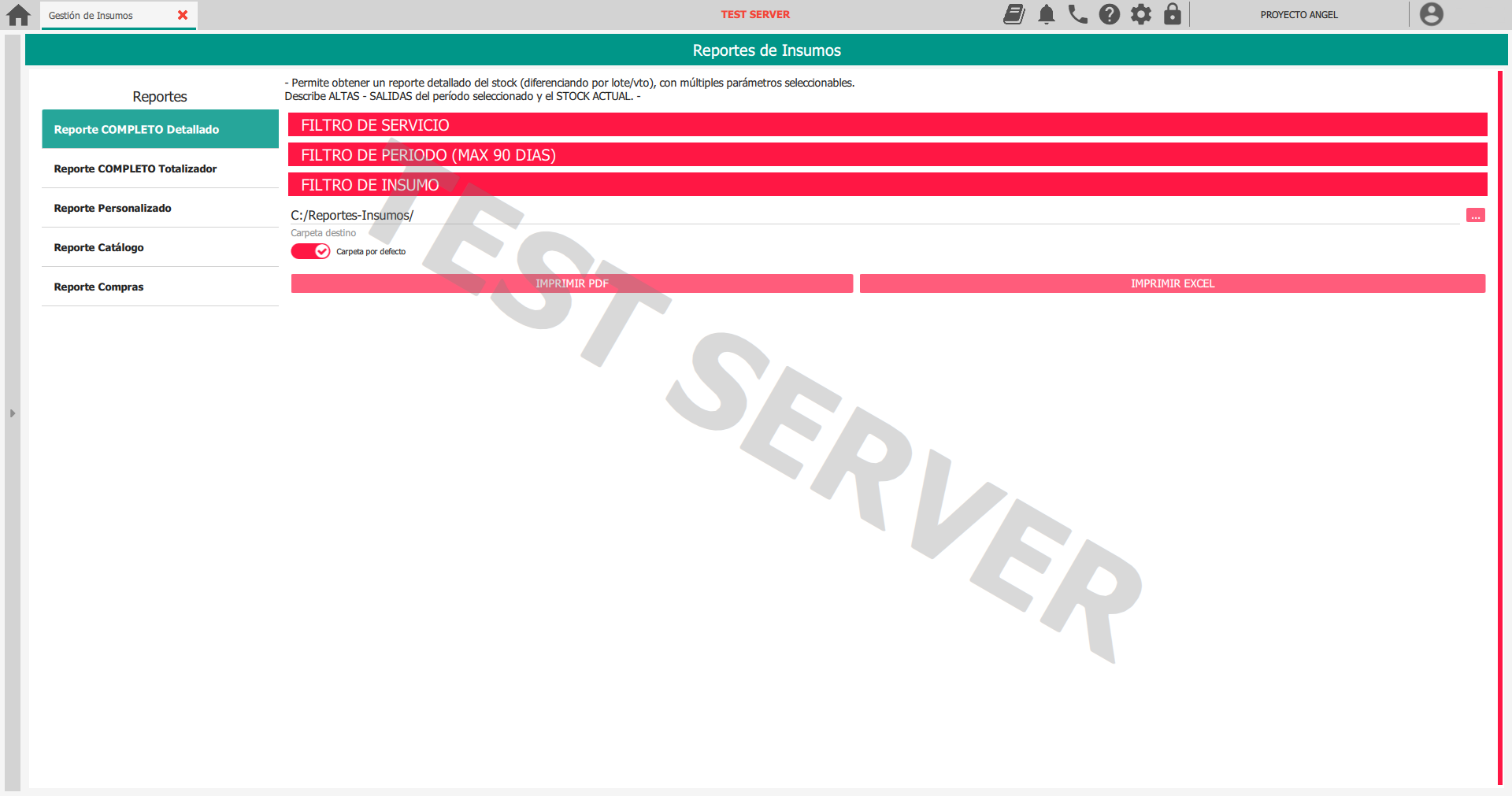The width and height of the screenshot is (1512, 796).
Task: Click the phone contact icon
Action: click(x=1077, y=14)
